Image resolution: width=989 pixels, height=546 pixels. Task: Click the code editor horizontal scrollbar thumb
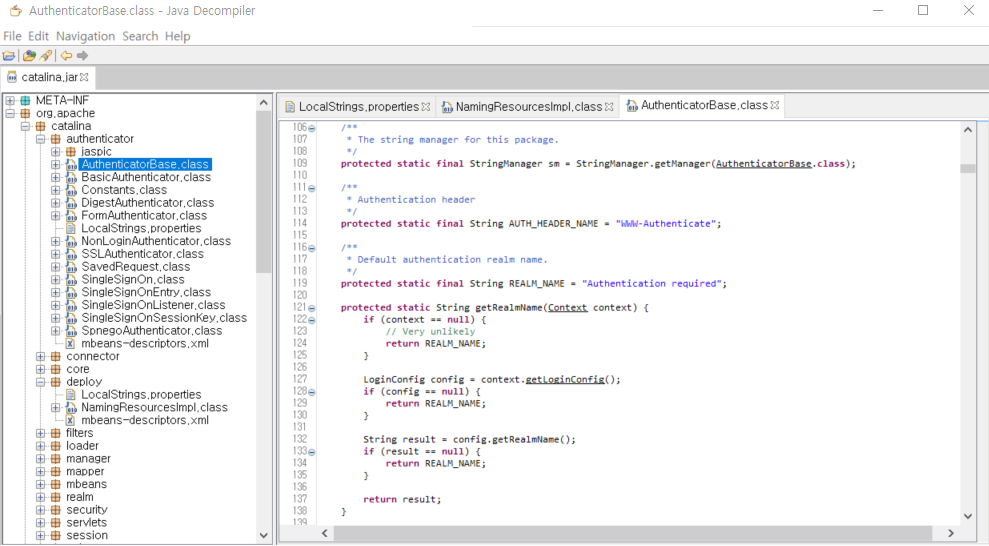point(633,533)
